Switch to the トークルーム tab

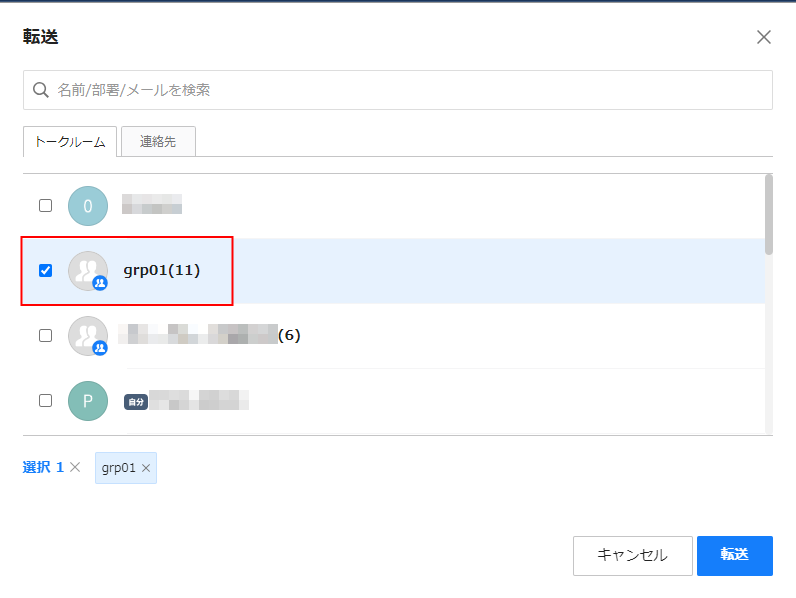(70, 142)
